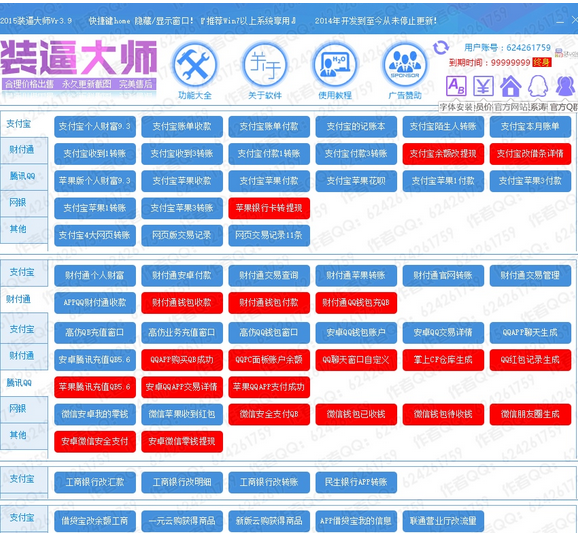Click 网页版交易记录 button
Viewport: 578px width, 533px height.
pyautogui.click(x=182, y=235)
